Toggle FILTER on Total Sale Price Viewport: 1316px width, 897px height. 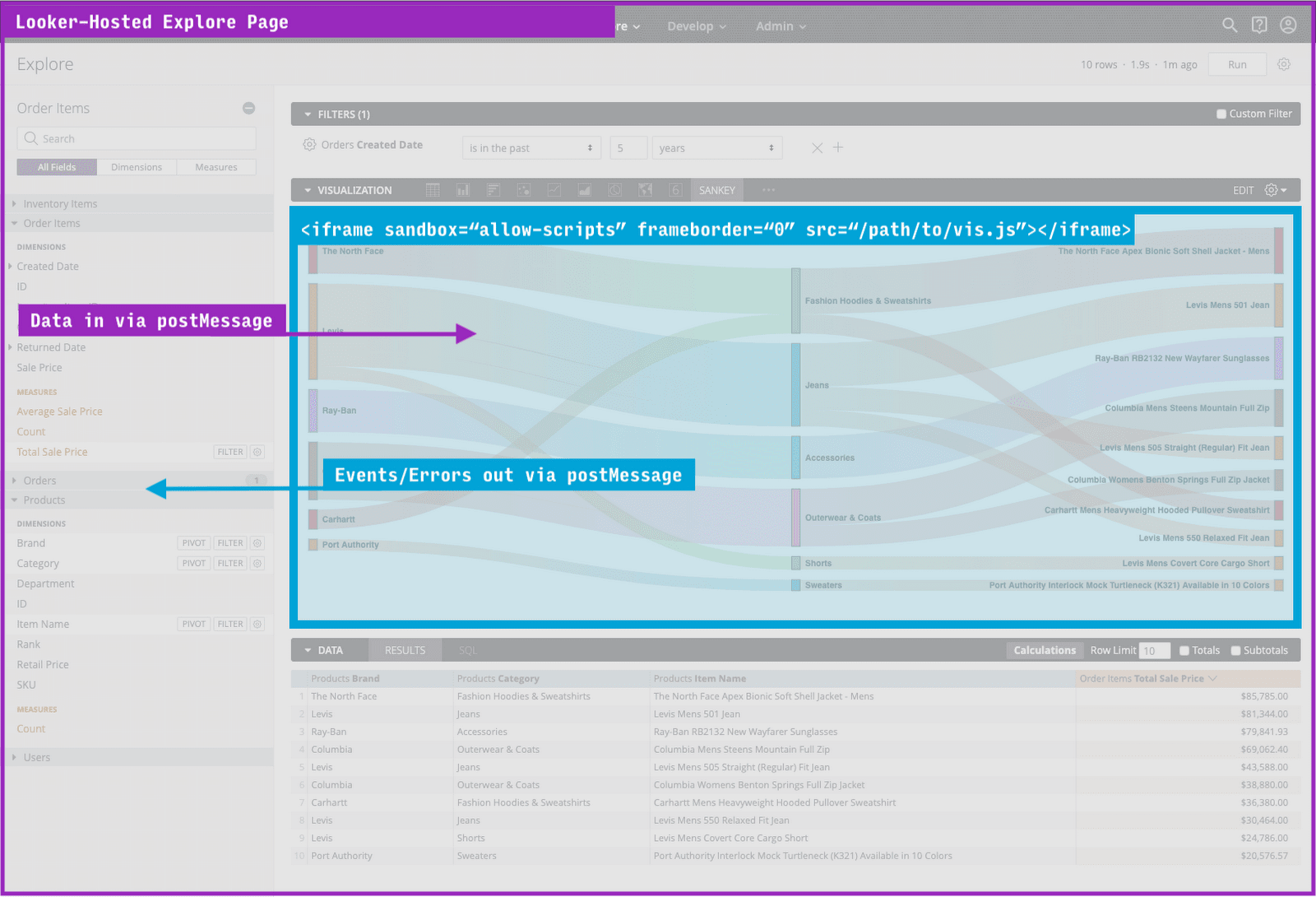[230, 452]
